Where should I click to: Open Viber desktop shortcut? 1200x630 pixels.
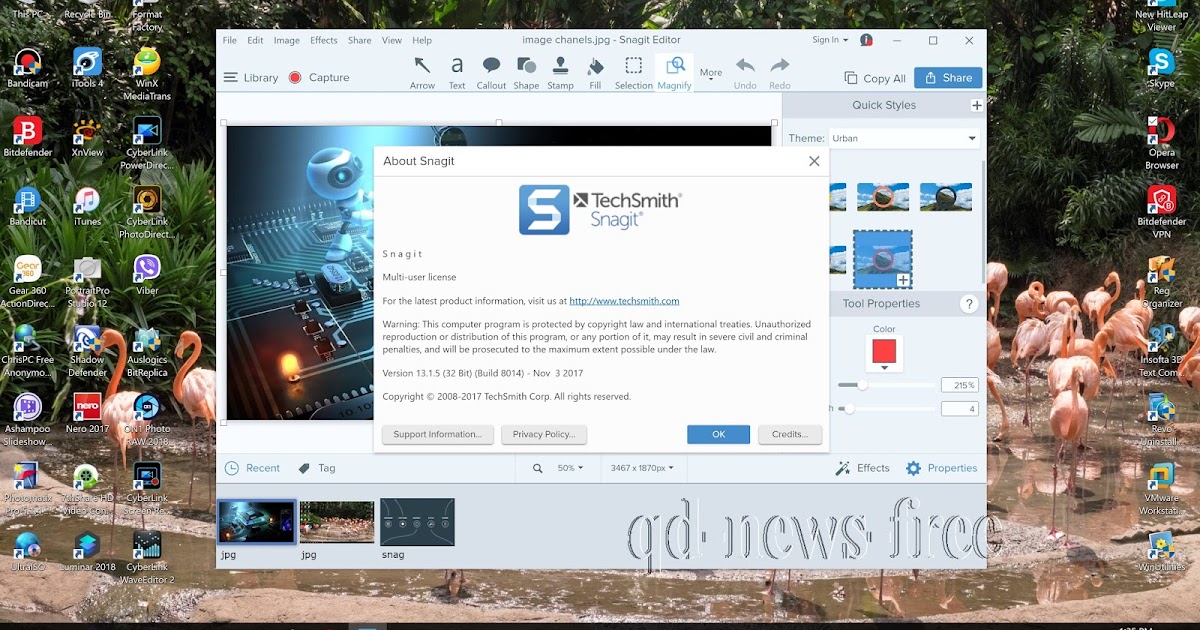coord(147,275)
